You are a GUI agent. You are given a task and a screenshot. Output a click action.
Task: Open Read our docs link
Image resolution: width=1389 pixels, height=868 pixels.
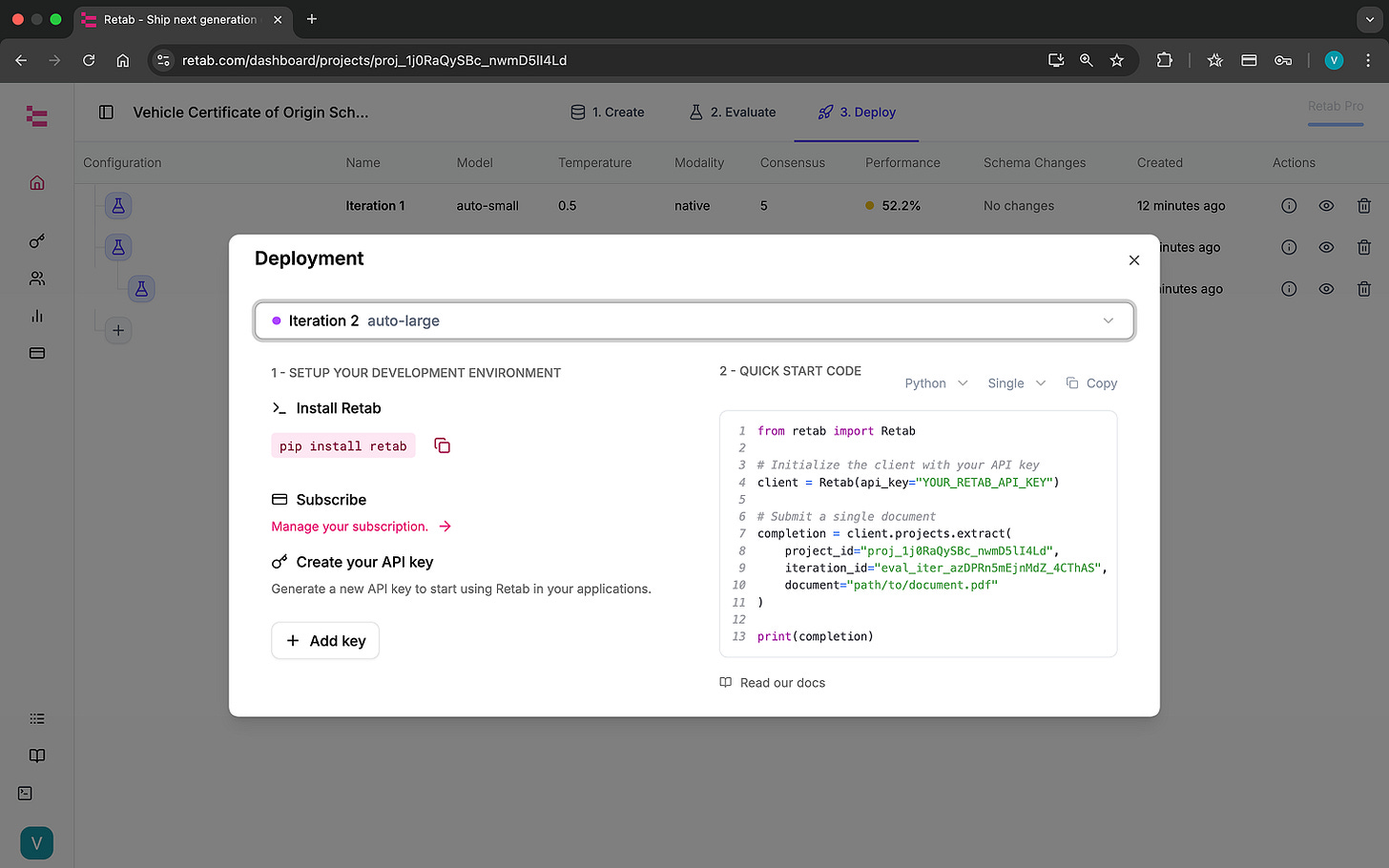(x=773, y=683)
